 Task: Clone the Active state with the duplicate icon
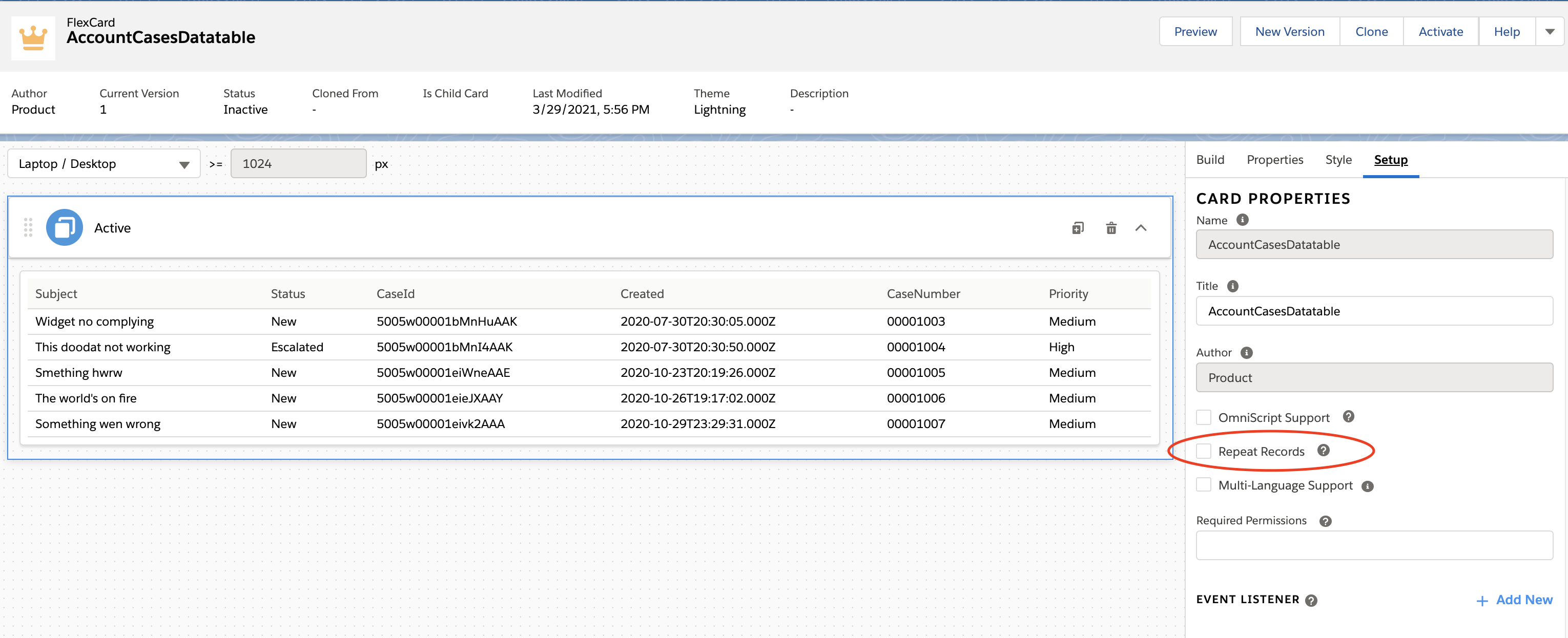tap(1078, 228)
